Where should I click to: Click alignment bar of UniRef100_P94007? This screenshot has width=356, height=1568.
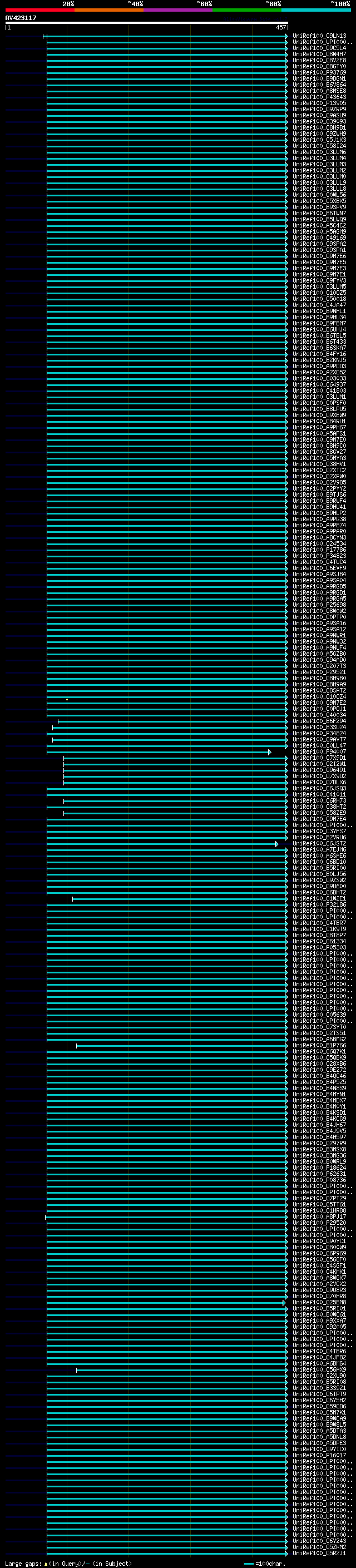click(x=158, y=753)
